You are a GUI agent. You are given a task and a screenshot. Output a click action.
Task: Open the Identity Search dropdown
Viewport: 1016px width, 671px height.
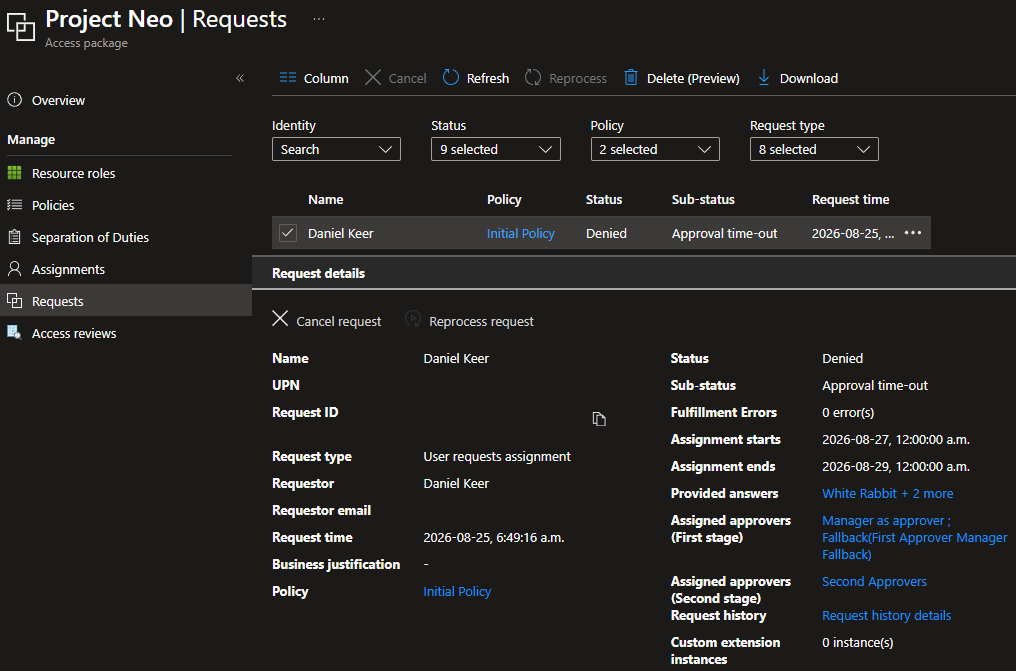pyautogui.click(x=336, y=149)
